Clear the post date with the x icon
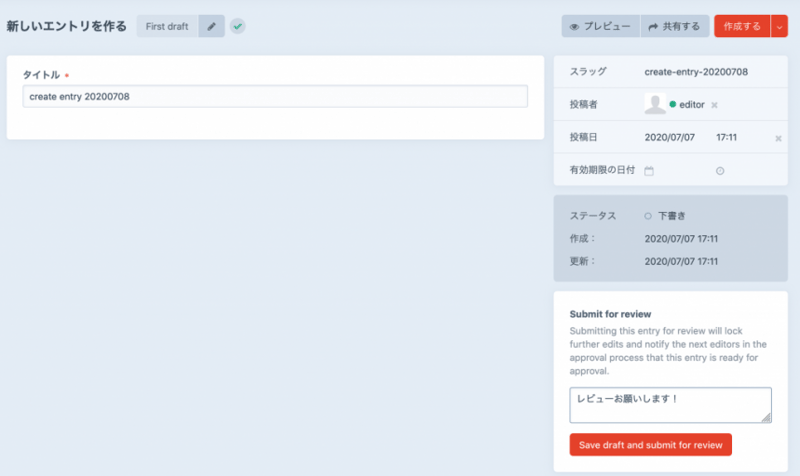This screenshot has height=476, width=800. click(778, 138)
